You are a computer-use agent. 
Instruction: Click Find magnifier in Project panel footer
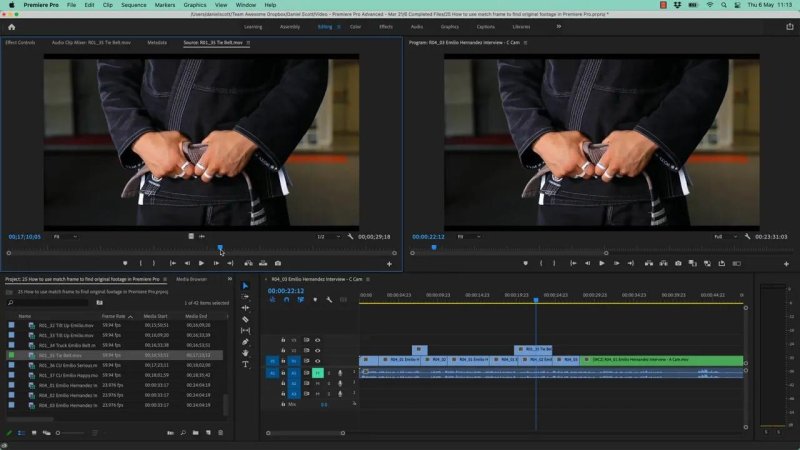pos(183,433)
